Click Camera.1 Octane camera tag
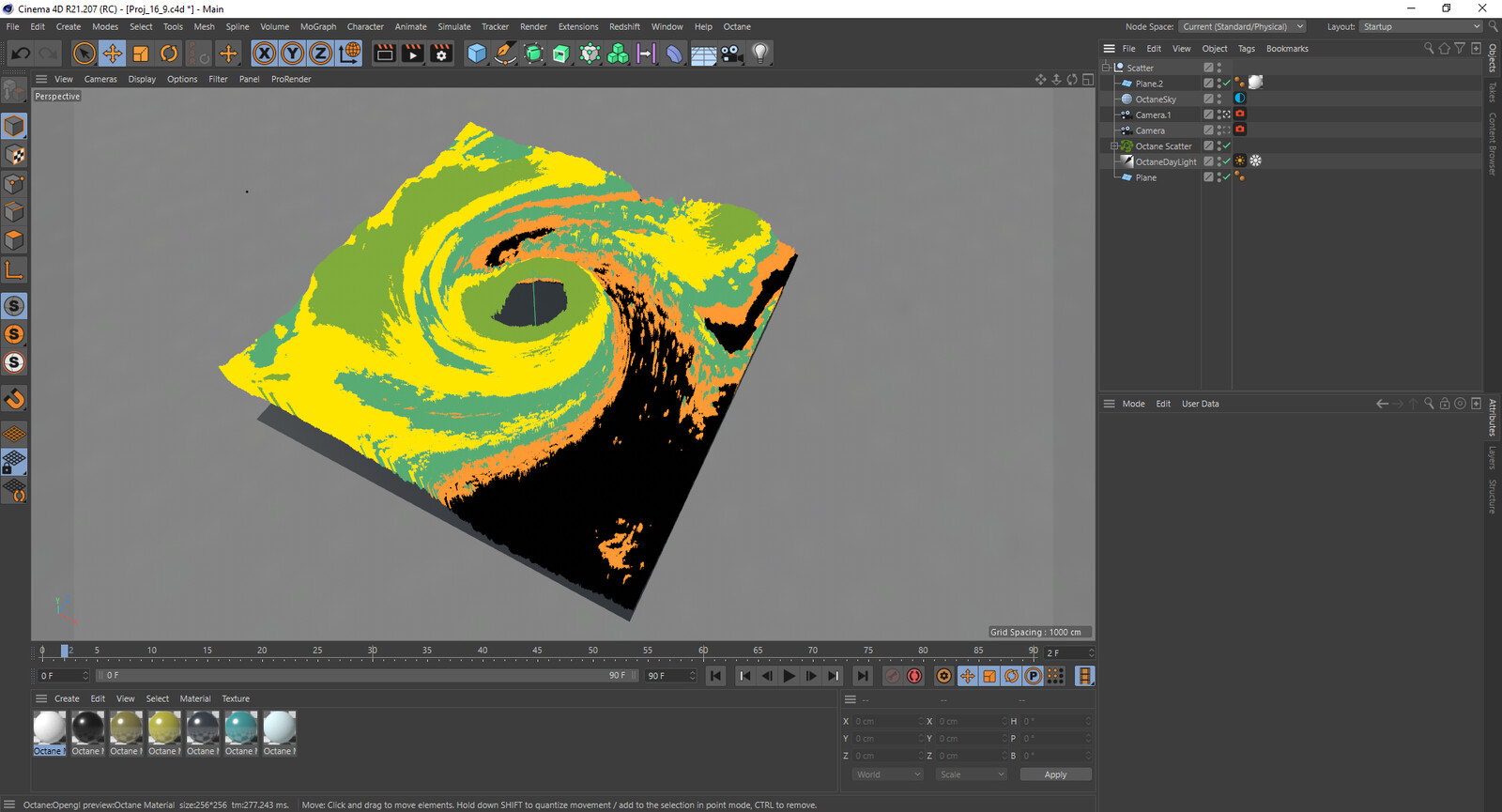Screen dimensions: 1502x812 pyautogui.click(x=1240, y=114)
